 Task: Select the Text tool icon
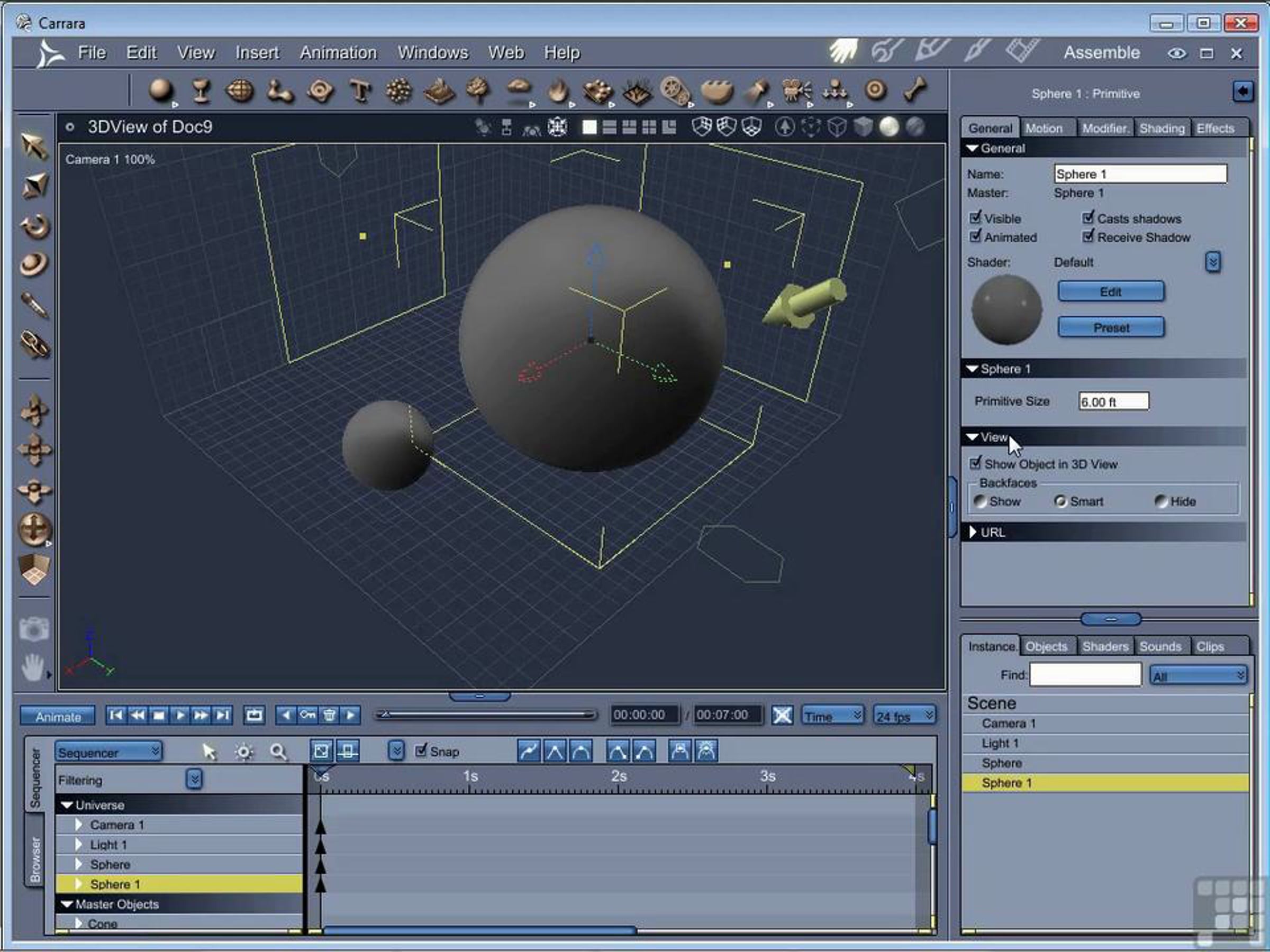point(360,90)
